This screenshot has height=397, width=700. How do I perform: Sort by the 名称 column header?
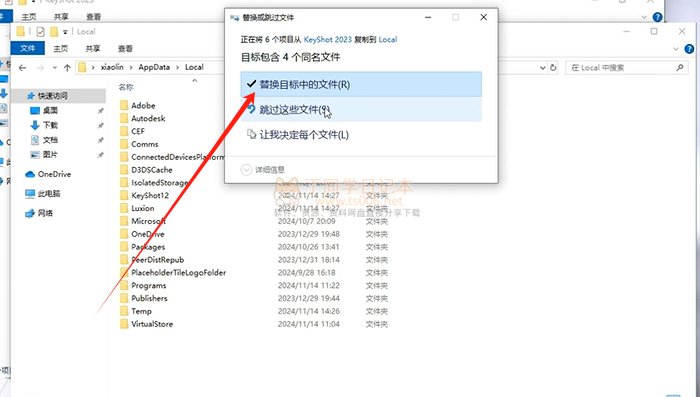click(126, 87)
